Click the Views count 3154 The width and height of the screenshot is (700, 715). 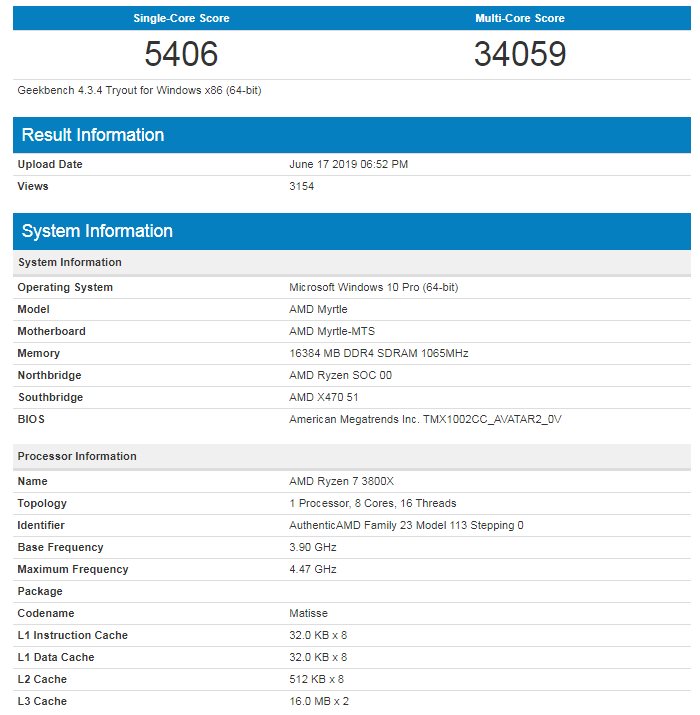[301, 186]
